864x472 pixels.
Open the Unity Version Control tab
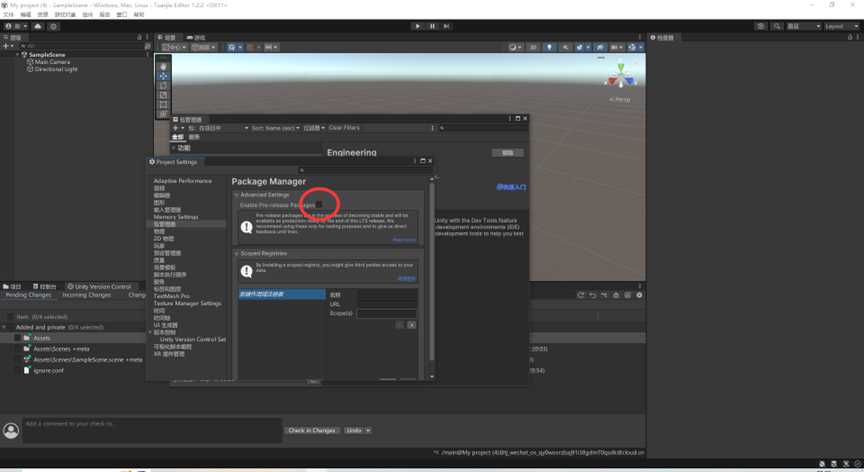point(102,286)
